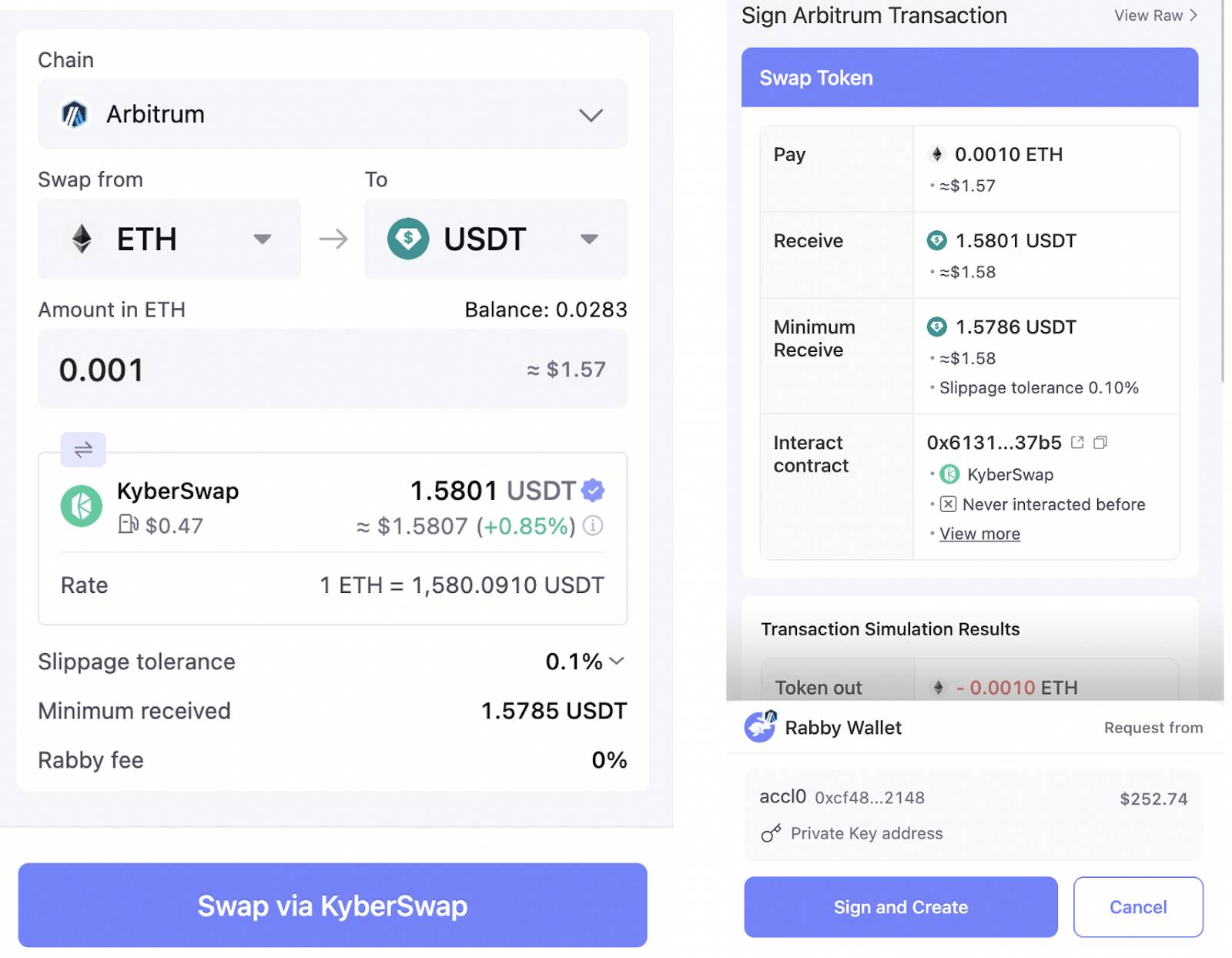This screenshot has width=1232, height=958.
Task: Click the Sign and Create button
Action: pos(901,907)
